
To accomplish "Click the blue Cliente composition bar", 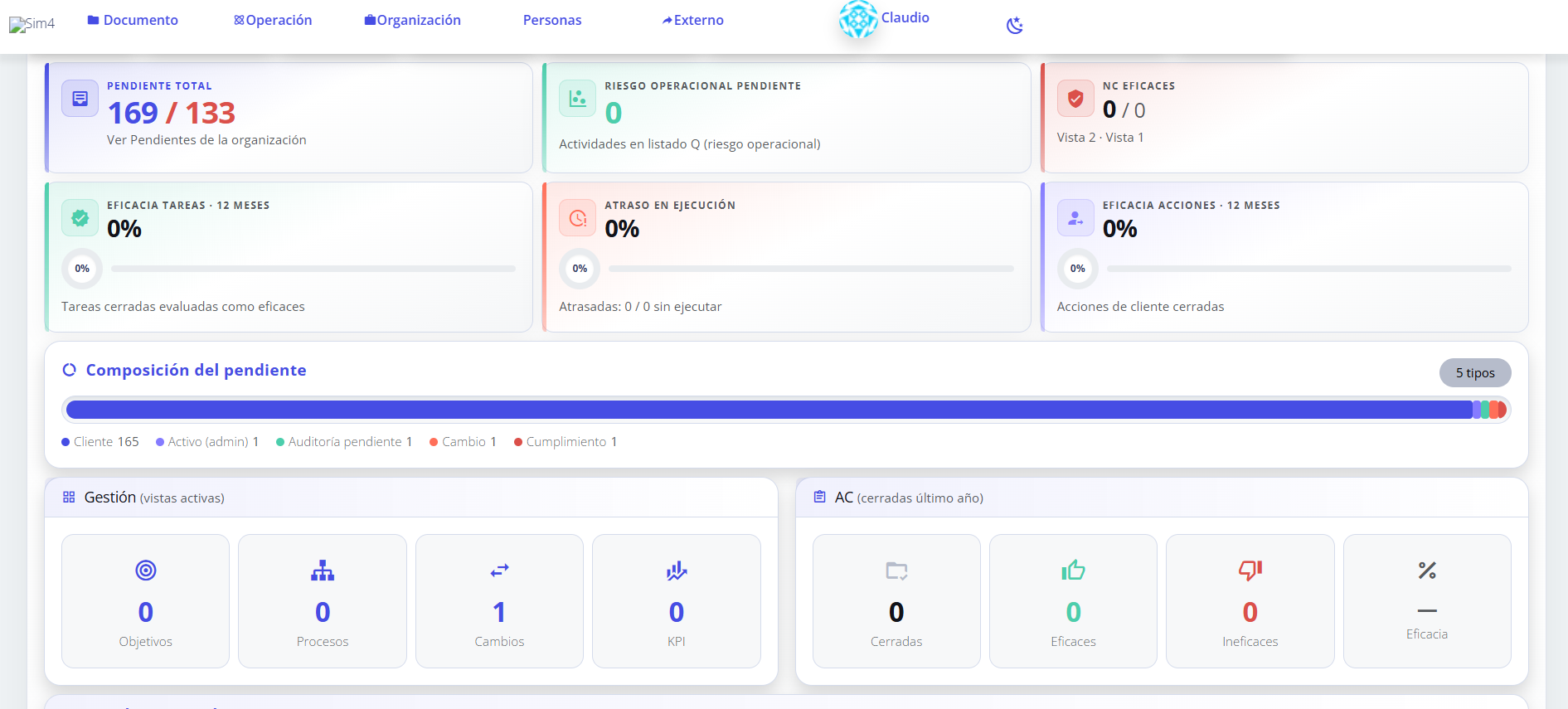I will point(769,410).
